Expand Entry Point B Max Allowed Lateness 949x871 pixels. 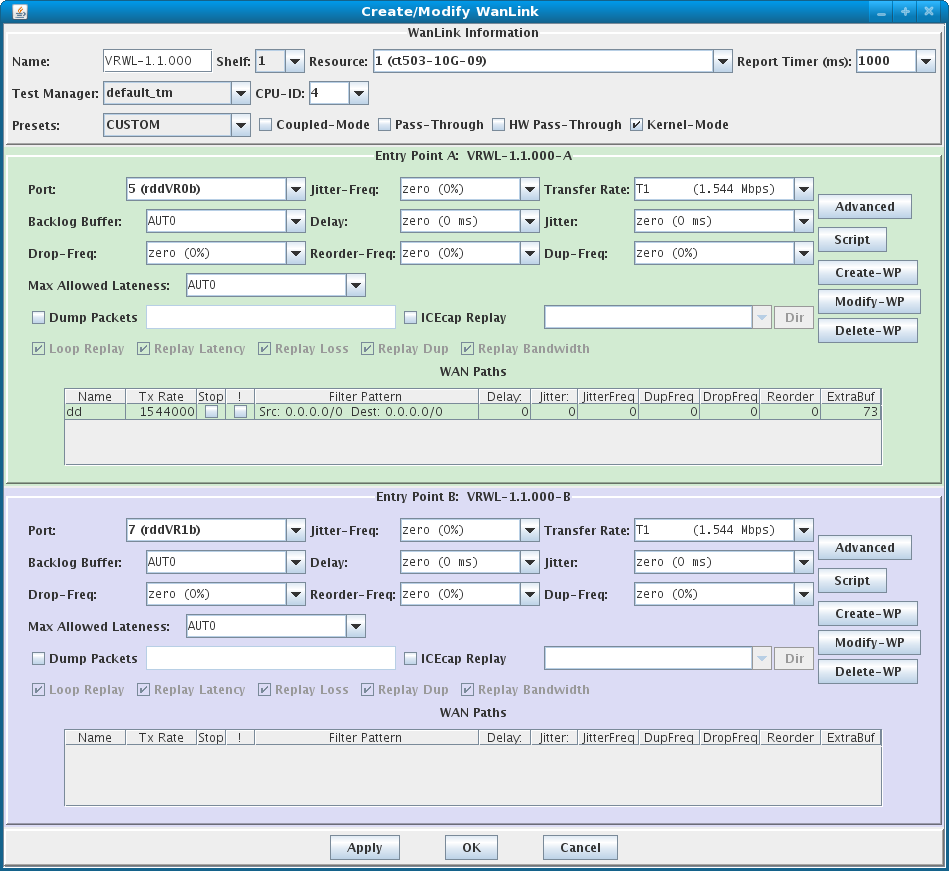tap(356, 626)
